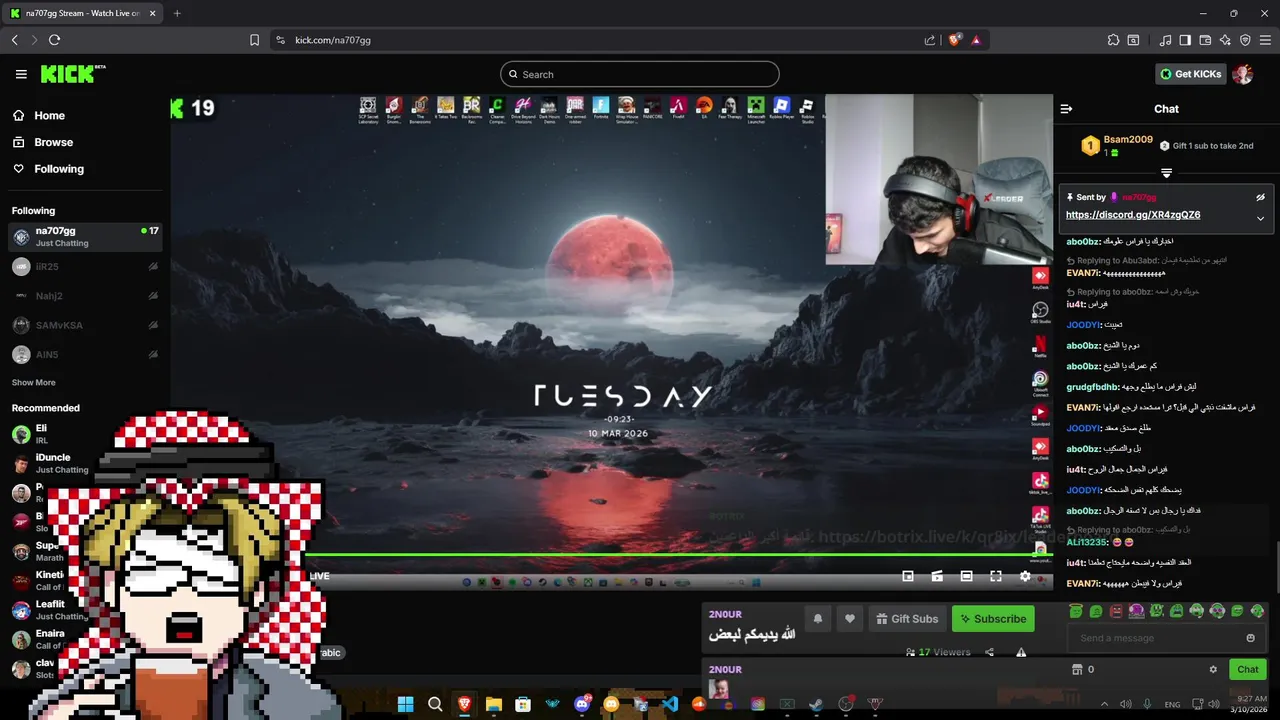Image resolution: width=1280 pixels, height=720 pixels.
Task: Open the user profile avatar menu
Action: click(x=1243, y=74)
